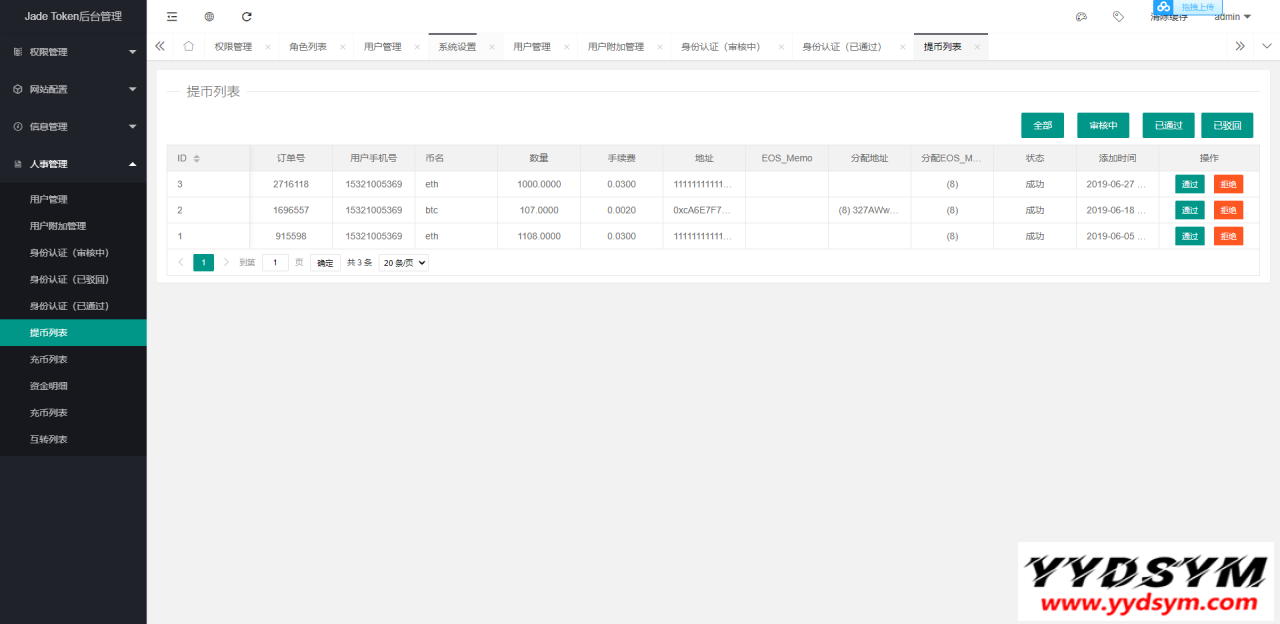1280x624 pixels.
Task: Open the admin user dropdown
Action: (x=1230, y=17)
